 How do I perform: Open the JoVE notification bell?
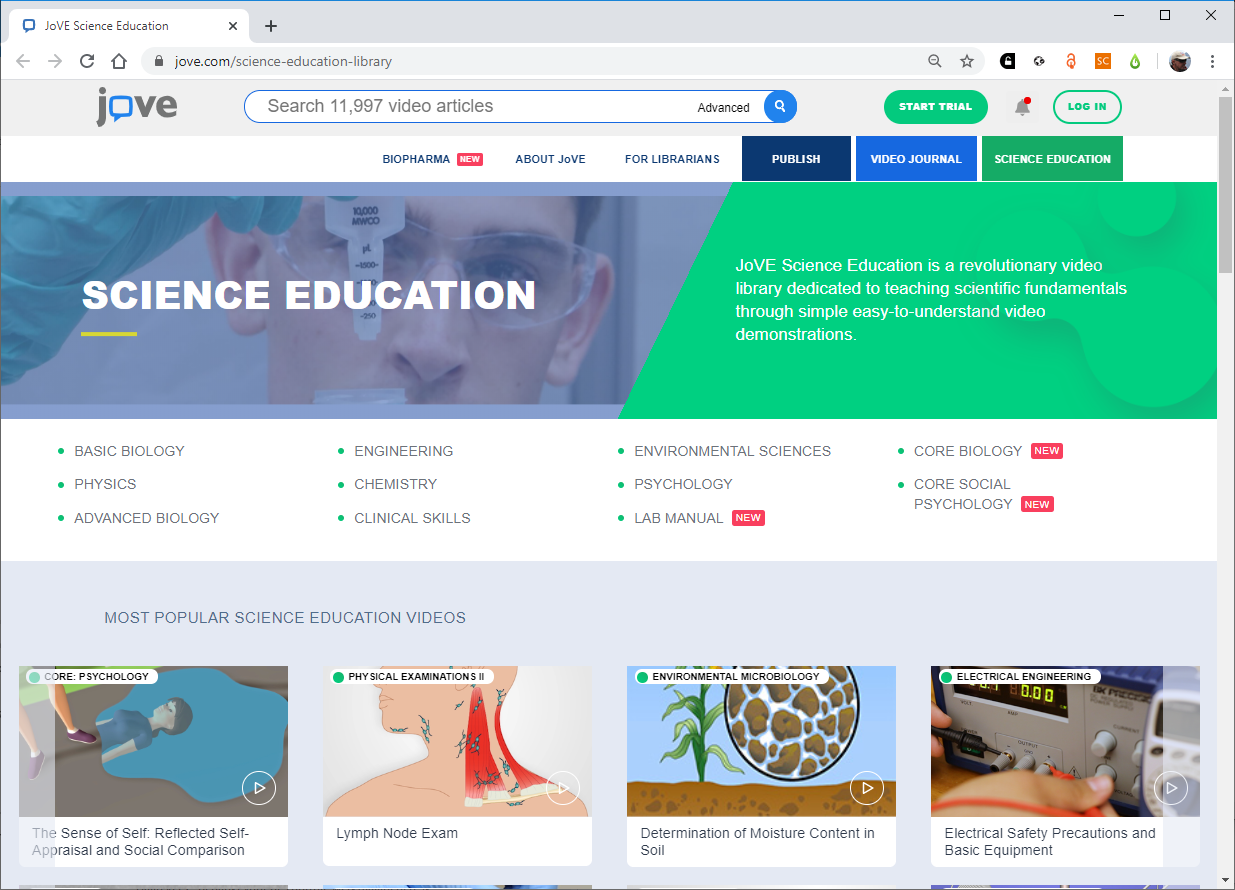[x=1021, y=107]
